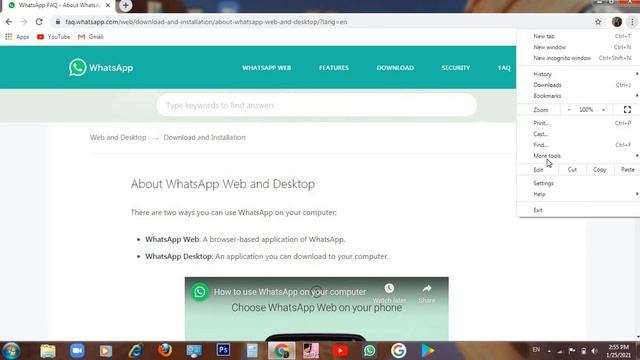
Task: Open Downloads from the Chrome menu
Action: tap(578, 85)
